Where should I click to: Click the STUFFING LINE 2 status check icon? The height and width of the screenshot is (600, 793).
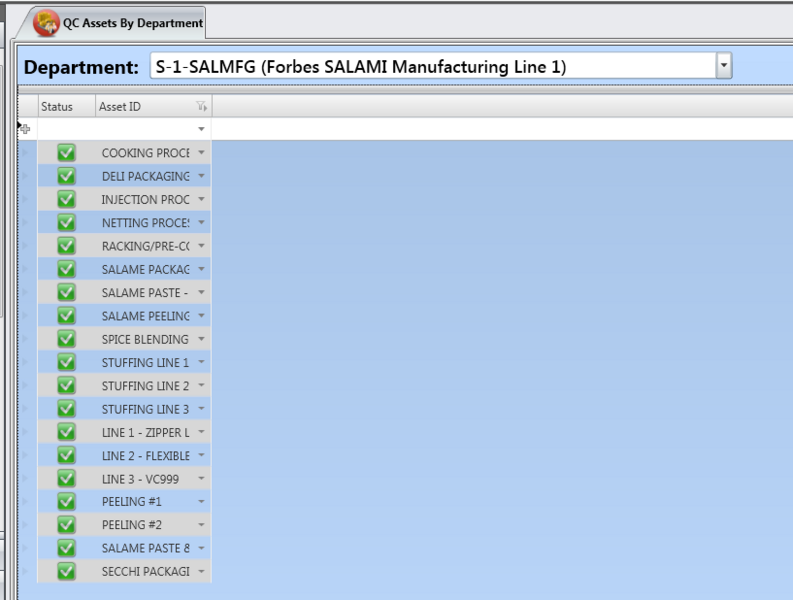[x=66, y=385]
